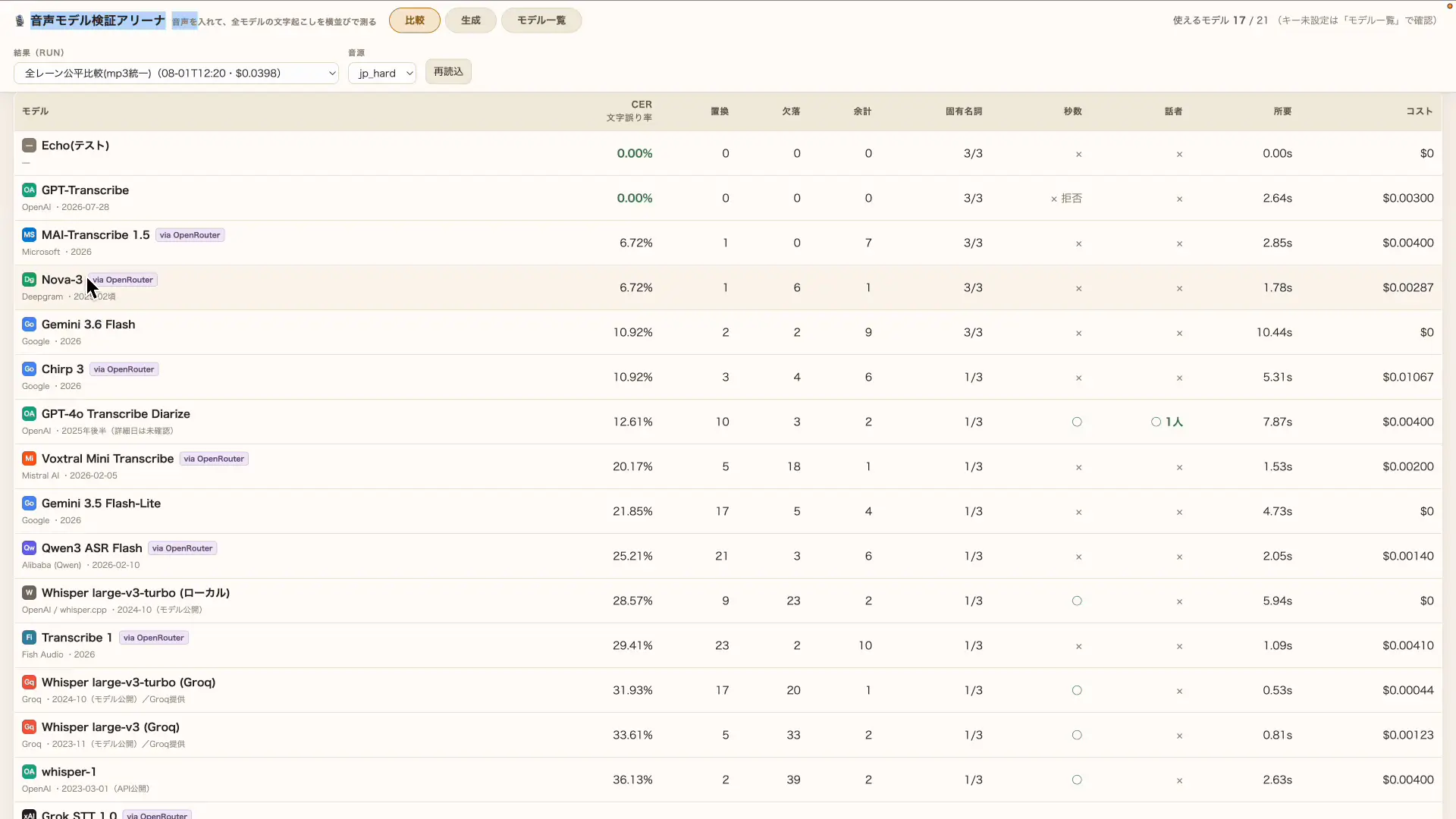The width and height of the screenshot is (1456, 819).
Task: Click the 秒数 circle mark in the whisper-1 row
Action: click(1077, 780)
